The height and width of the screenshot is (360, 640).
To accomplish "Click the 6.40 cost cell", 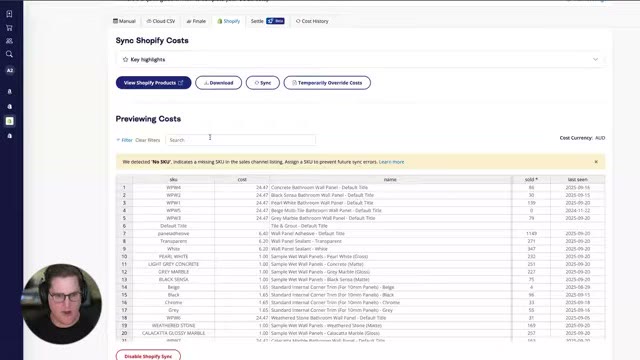I will [242, 233].
